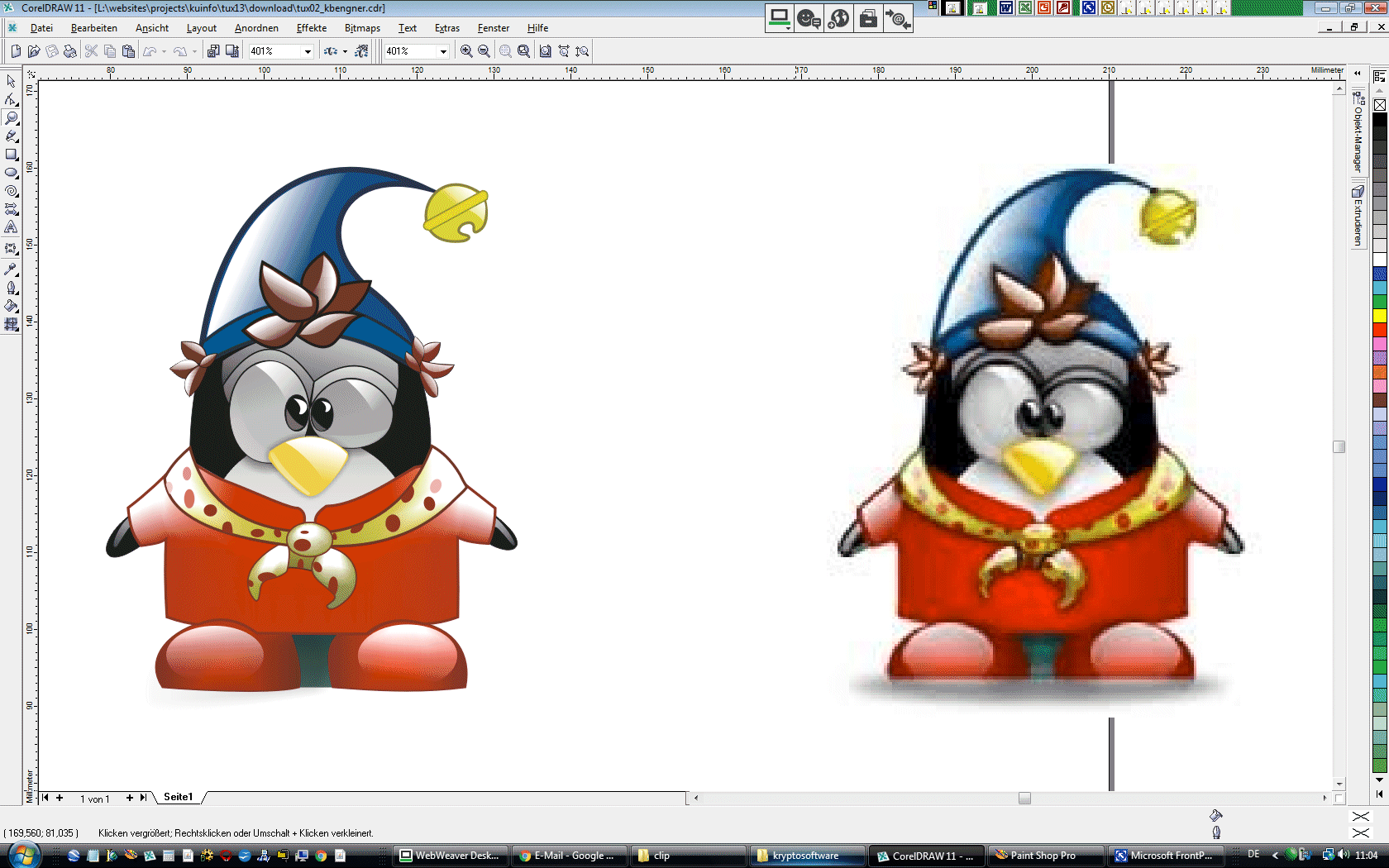Image resolution: width=1389 pixels, height=868 pixels.
Task: Click the horizontal scrollbar thumb
Action: point(1024,798)
